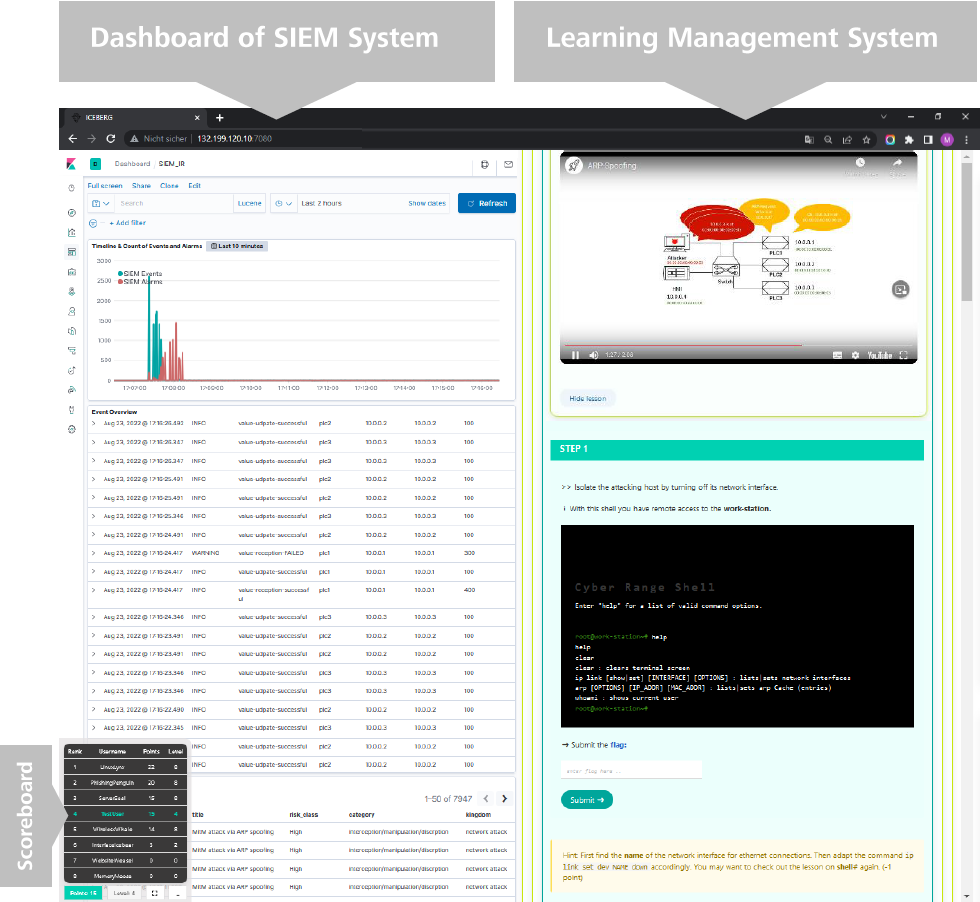The height and width of the screenshot is (902, 980).
Task: Open the recently viewed clock icon in sidebar
Action: coord(72,188)
